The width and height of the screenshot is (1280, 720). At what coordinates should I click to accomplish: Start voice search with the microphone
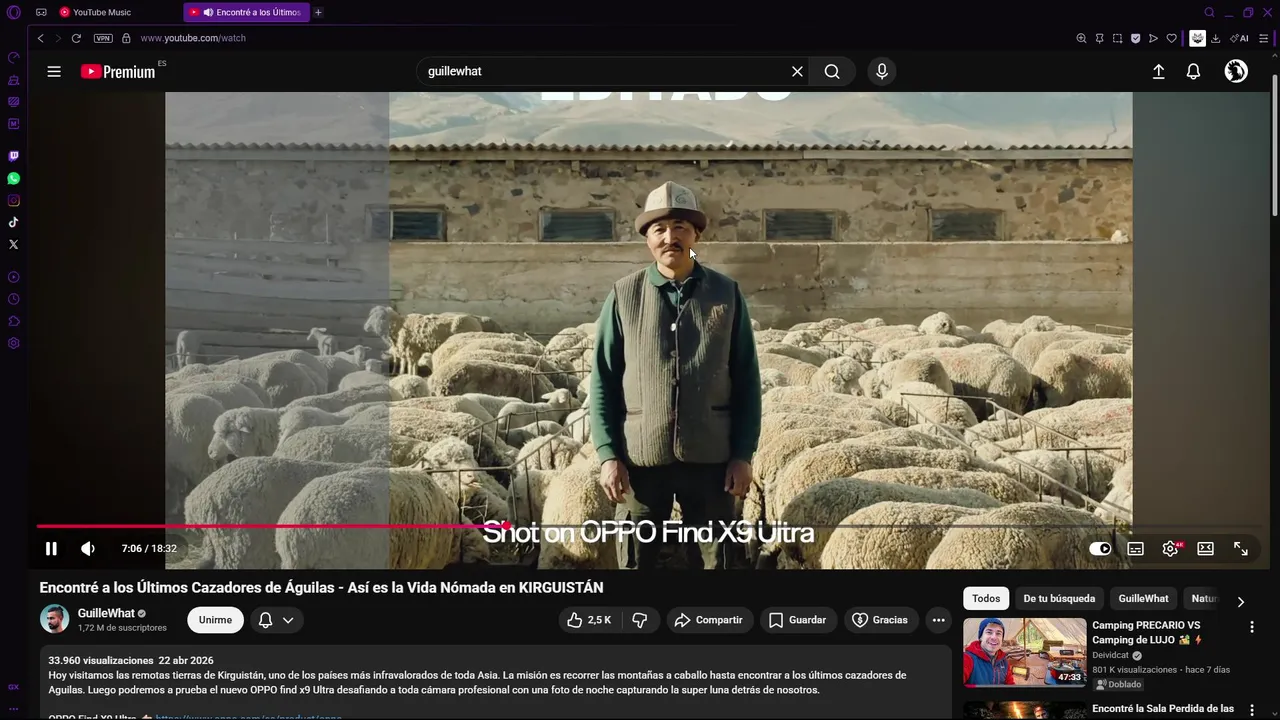point(881,71)
